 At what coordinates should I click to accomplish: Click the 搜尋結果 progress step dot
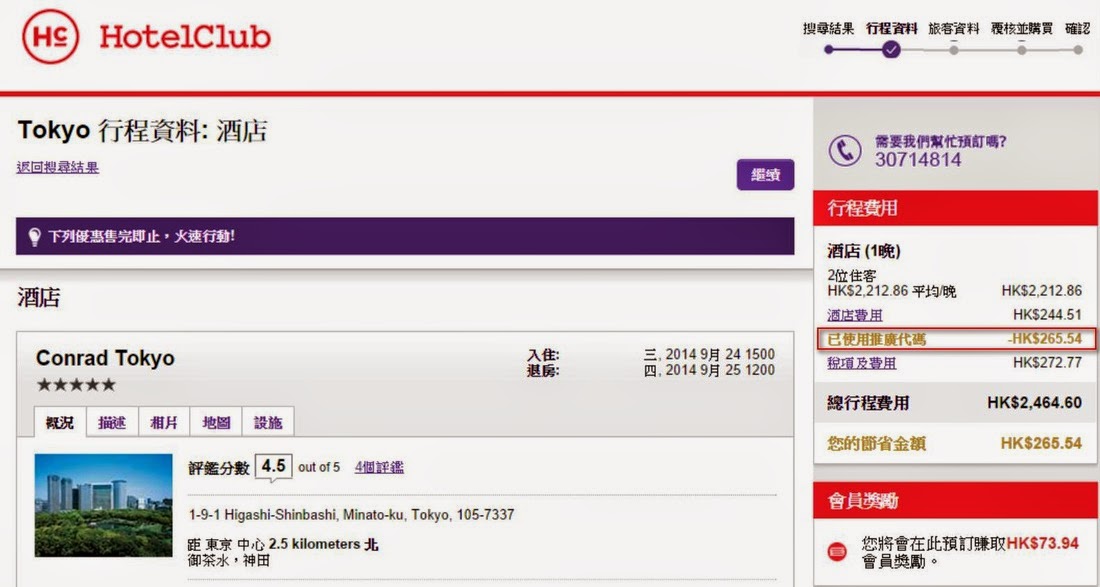(x=828, y=49)
